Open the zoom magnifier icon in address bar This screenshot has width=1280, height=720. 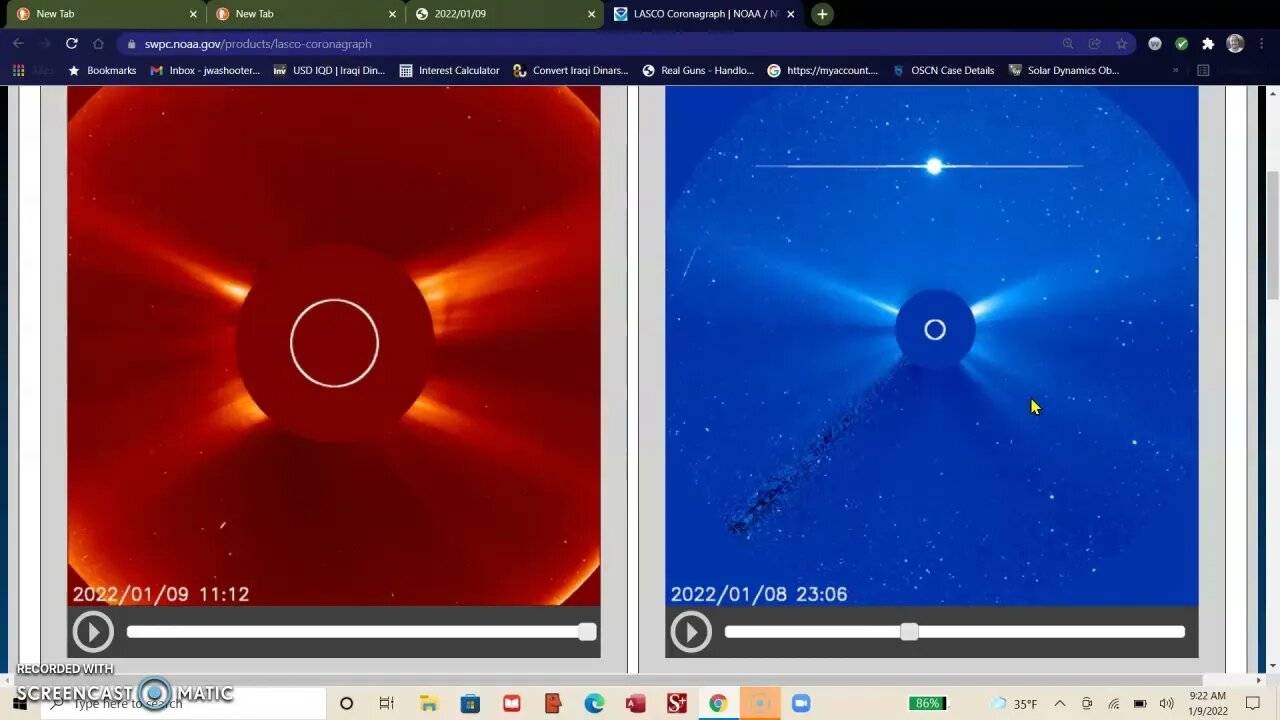coord(1068,44)
